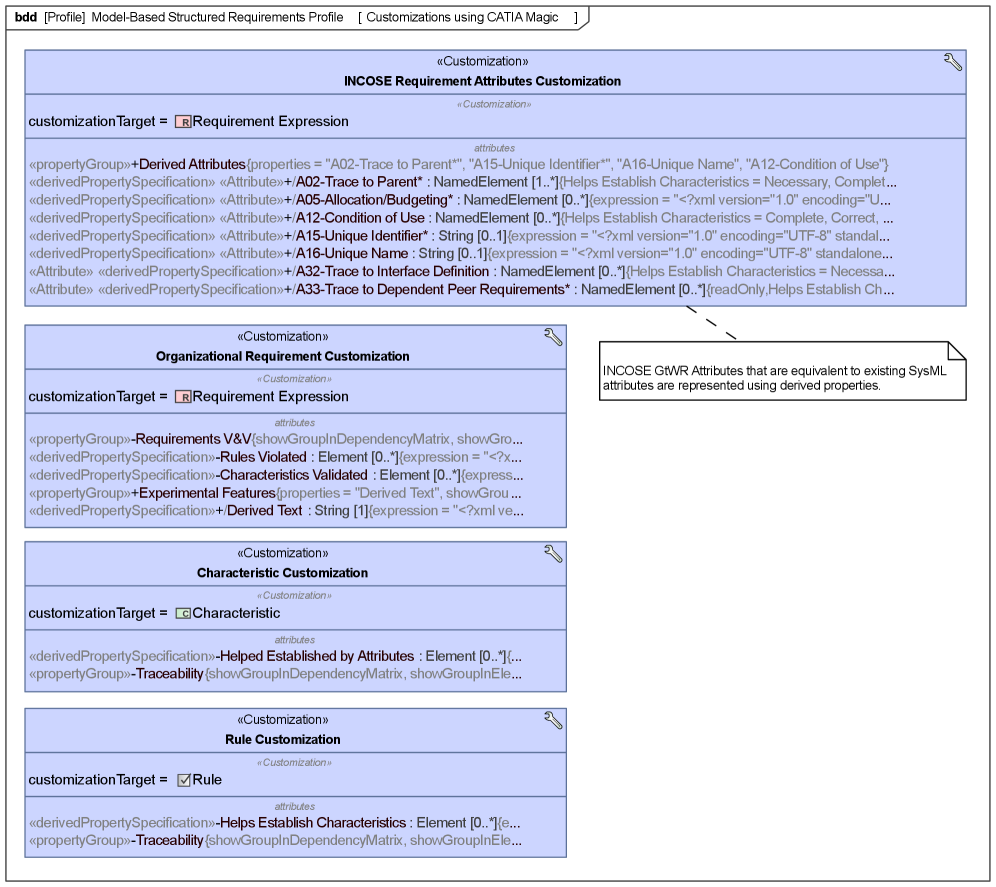This screenshot has height=887, width=996.
Task: Select the A16-Unique Name attribute
Action: tap(461, 254)
